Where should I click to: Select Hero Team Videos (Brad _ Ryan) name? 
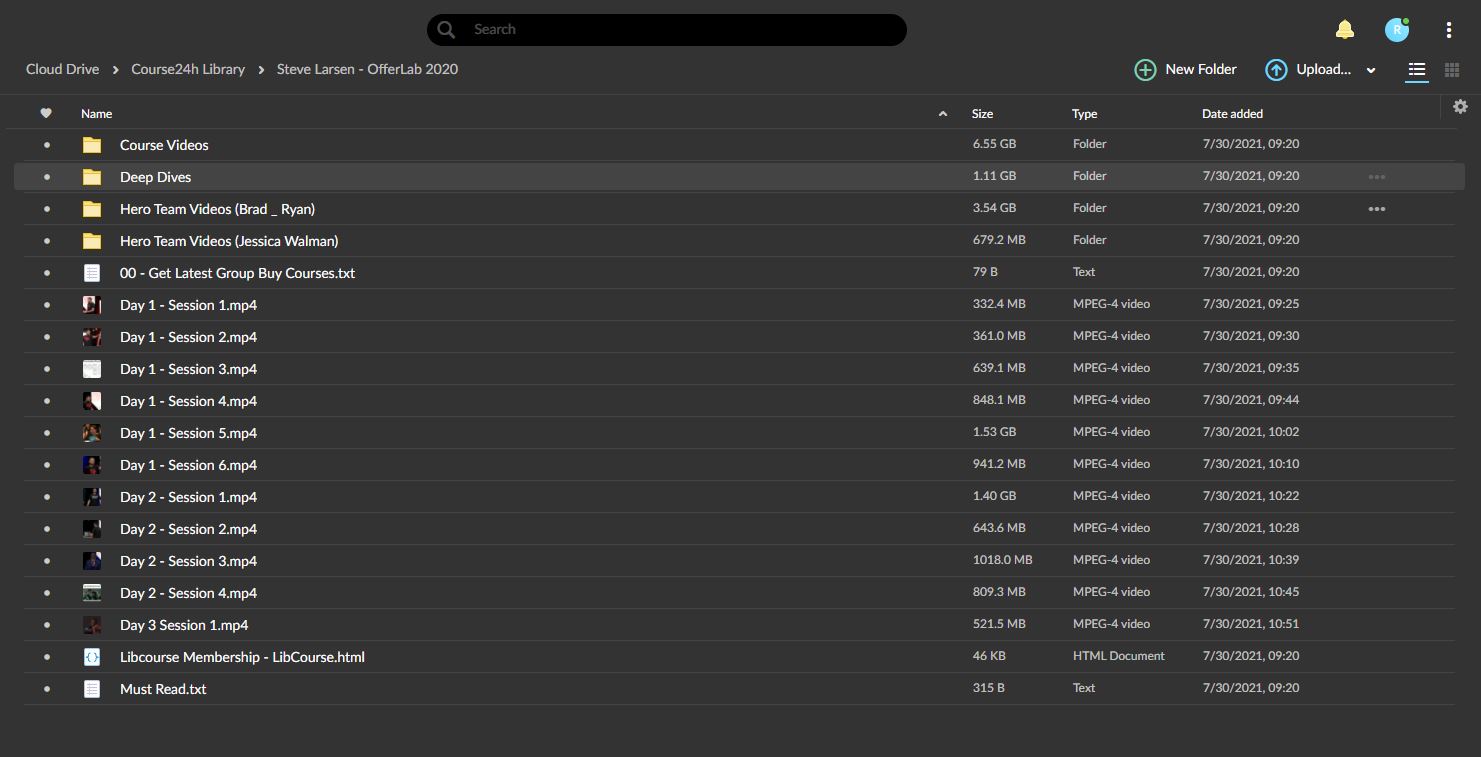217,209
